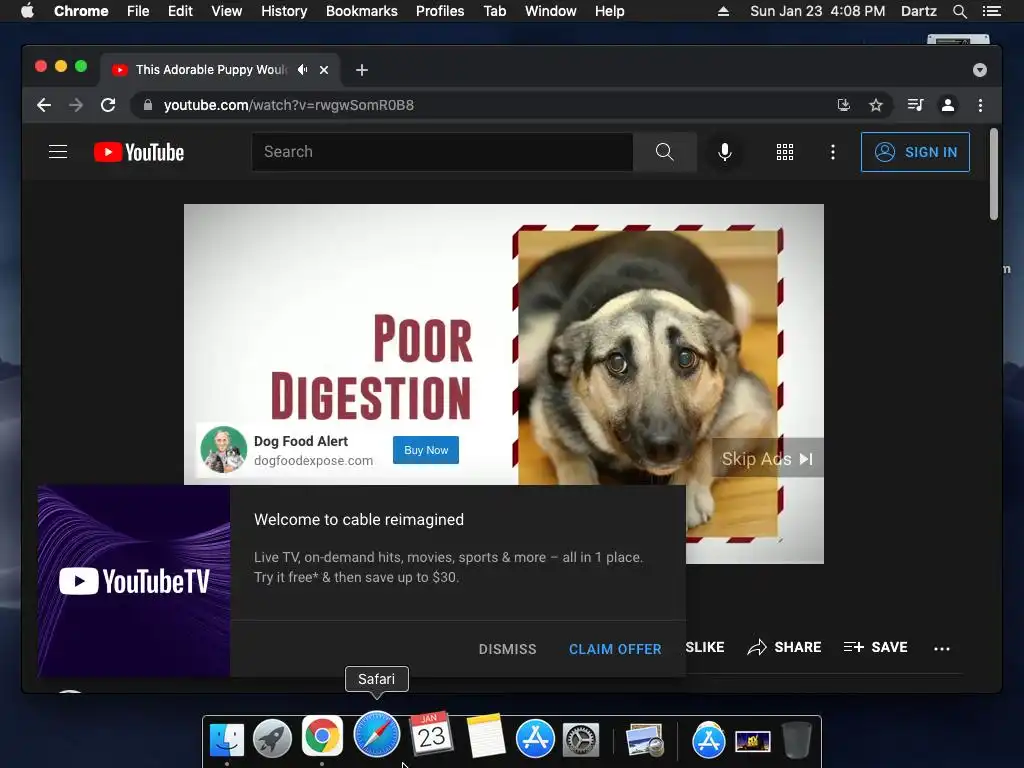Open the Chrome three-dot menu

[980, 105]
